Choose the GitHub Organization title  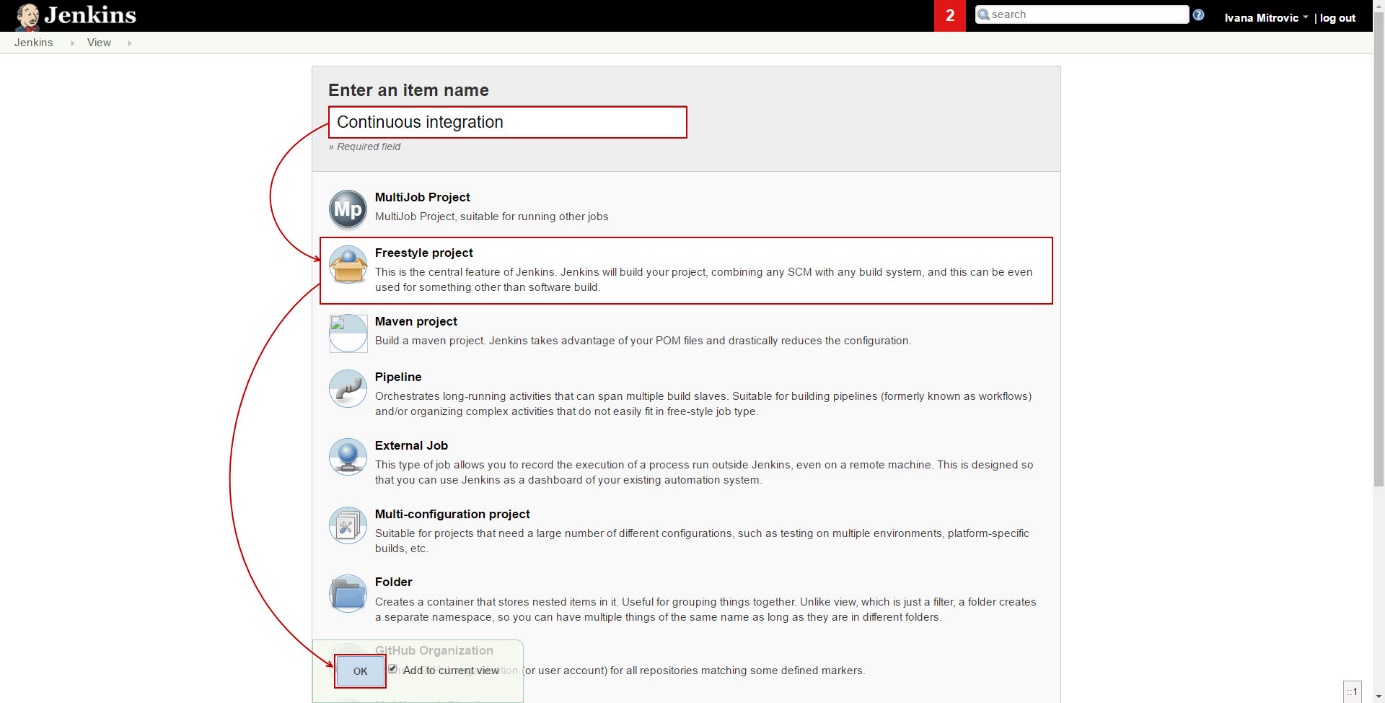pos(434,650)
